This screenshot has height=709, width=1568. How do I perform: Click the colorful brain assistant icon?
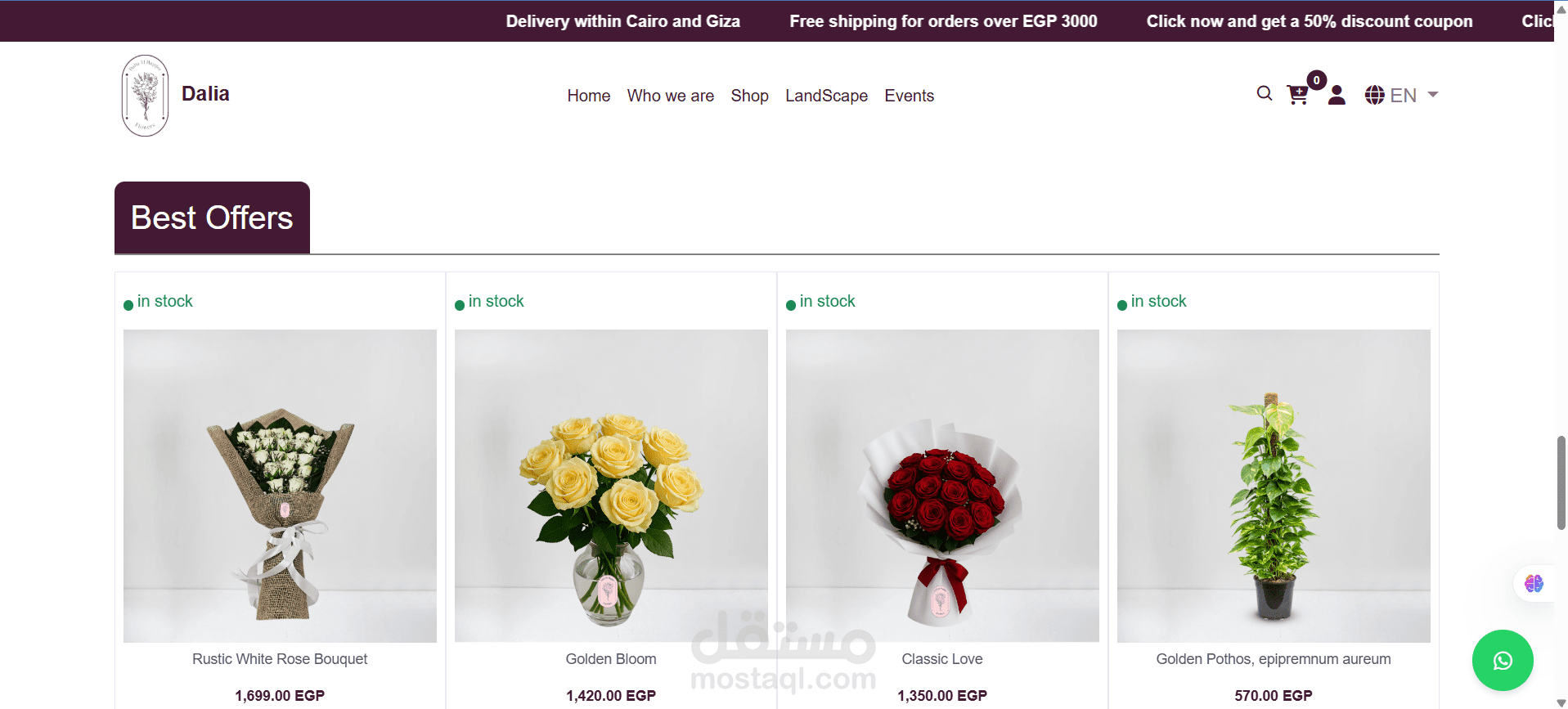[x=1534, y=583]
